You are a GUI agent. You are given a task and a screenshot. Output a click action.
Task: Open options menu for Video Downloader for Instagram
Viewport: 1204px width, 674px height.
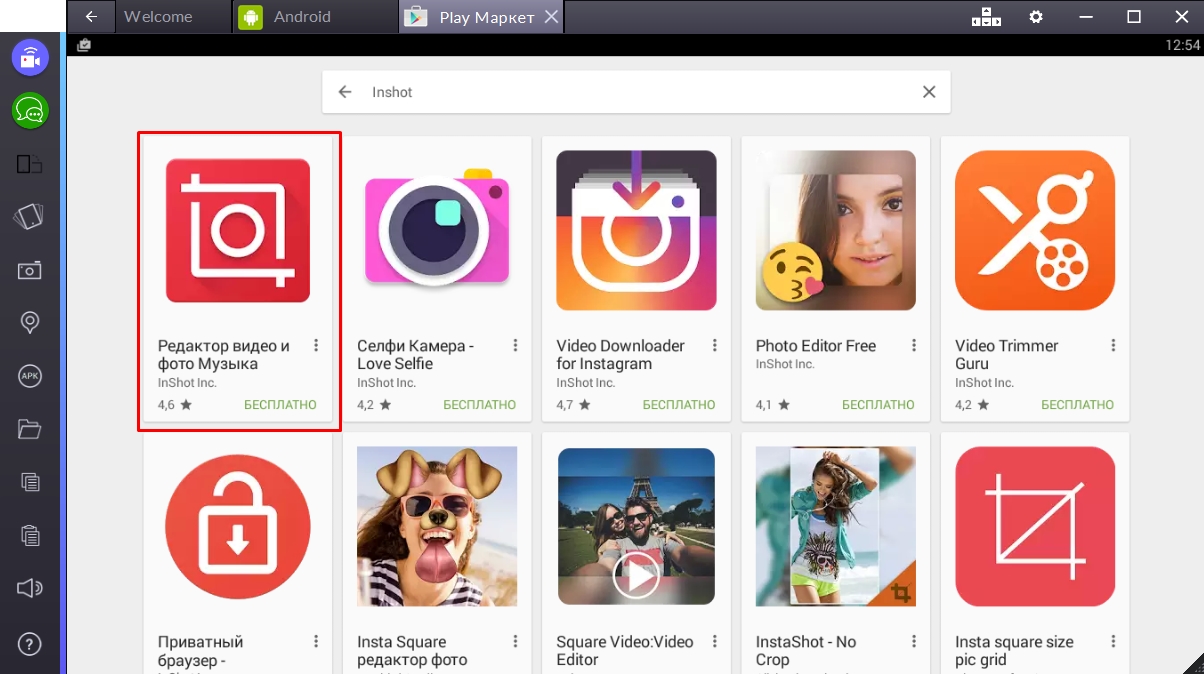pyautogui.click(x=714, y=345)
